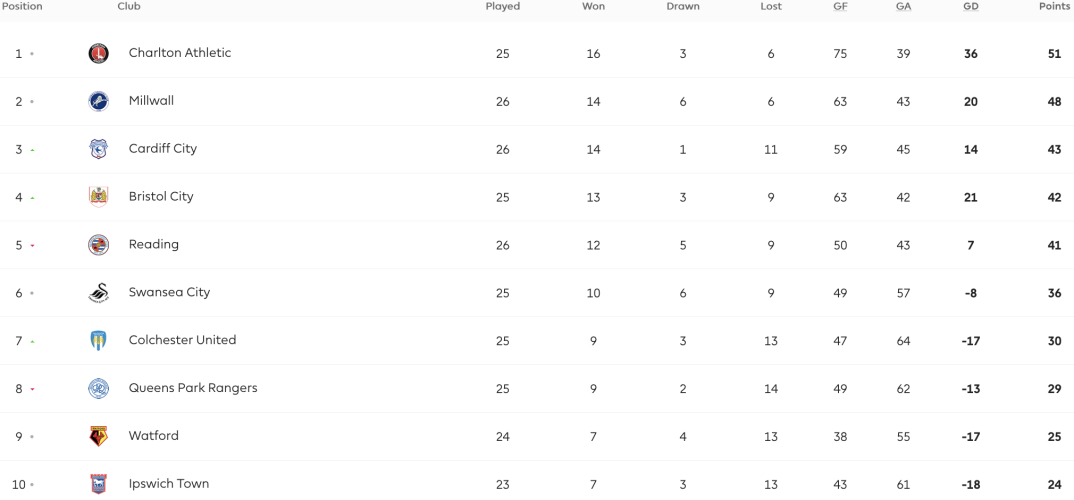Click the Millwall club crest

[x=99, y=101]
